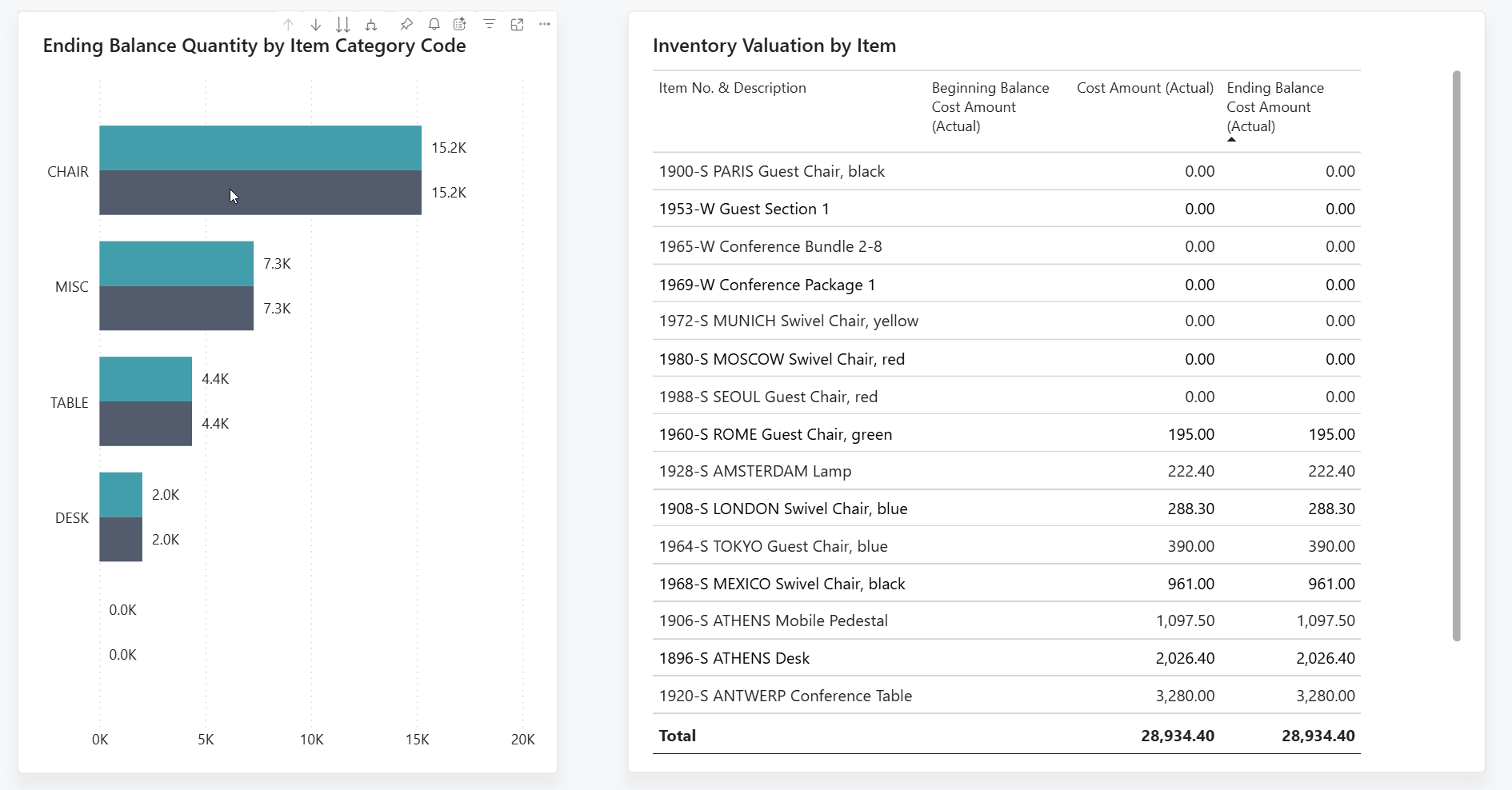Set an alert with the bell icon
The image size is (1512, 790).
(x=434, y=25)
